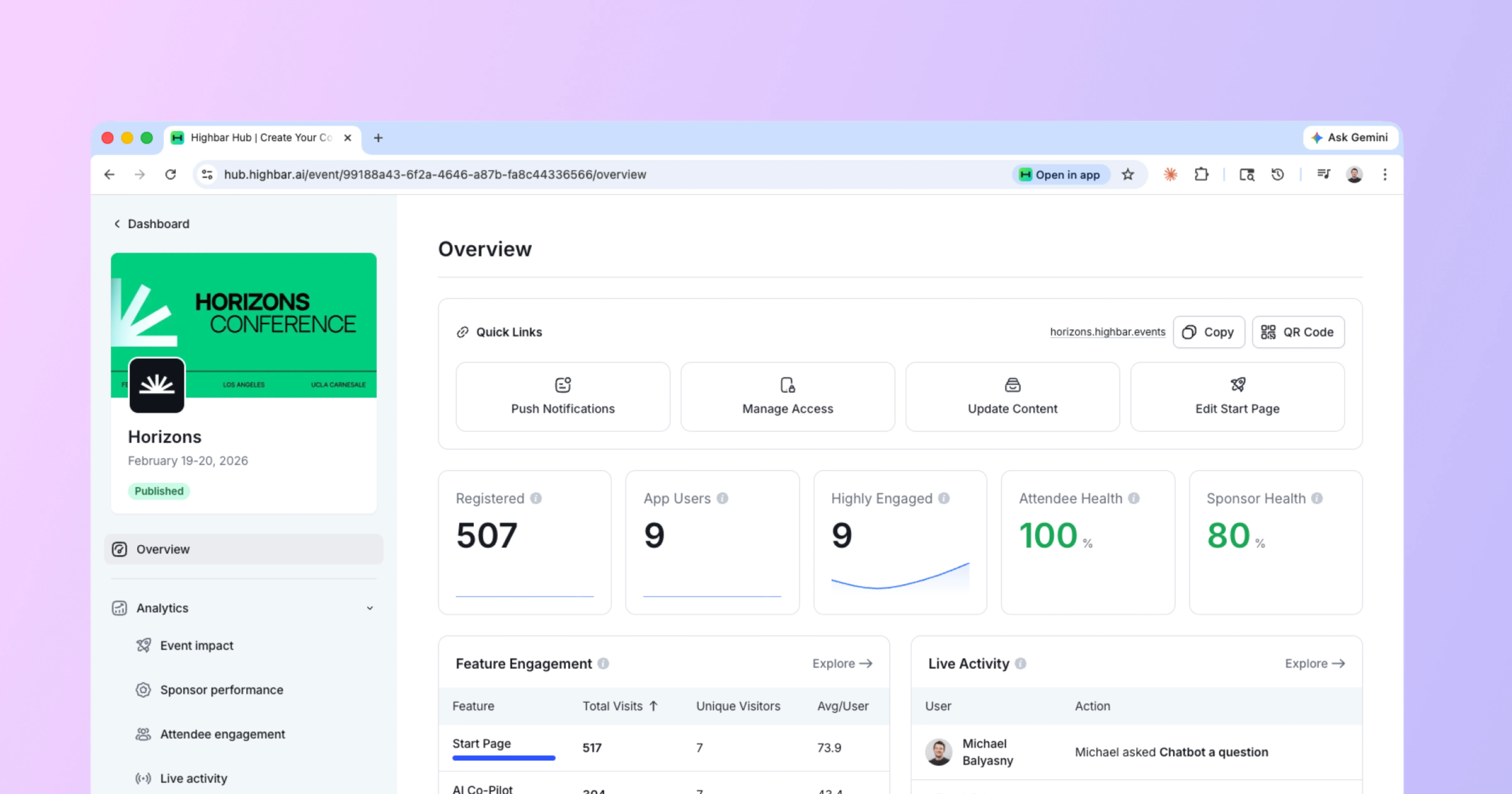The height and width of the screenshot is (794, 1512).
Task: Open the Chrome three-dot menu
Action: coord(1385,175)
